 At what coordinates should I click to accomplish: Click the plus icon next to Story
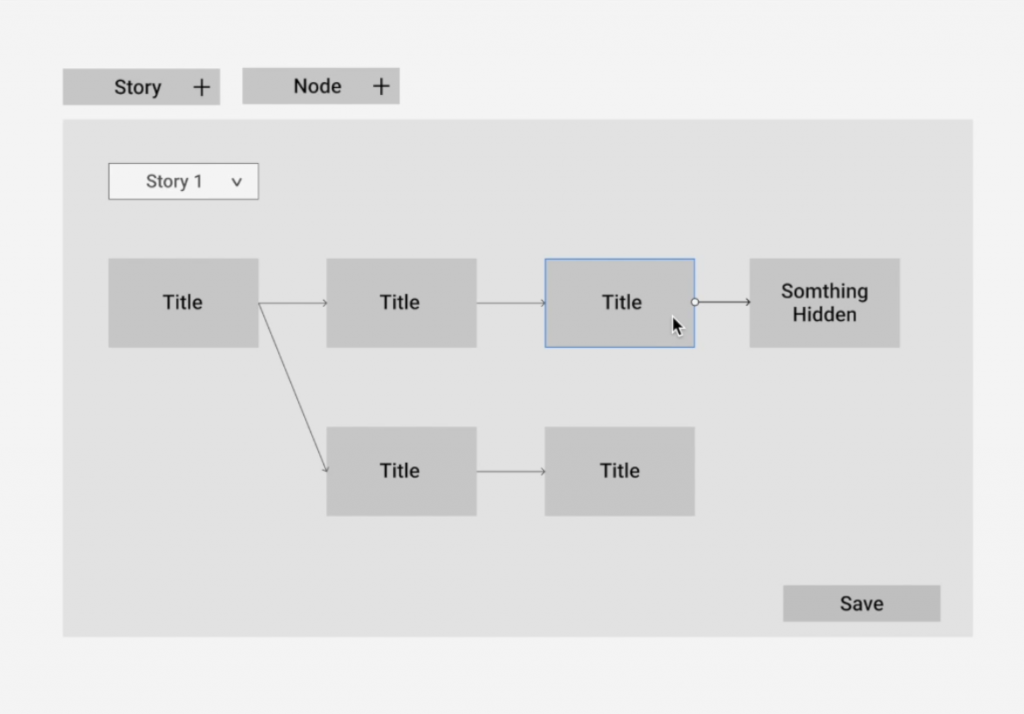point(202,88)
